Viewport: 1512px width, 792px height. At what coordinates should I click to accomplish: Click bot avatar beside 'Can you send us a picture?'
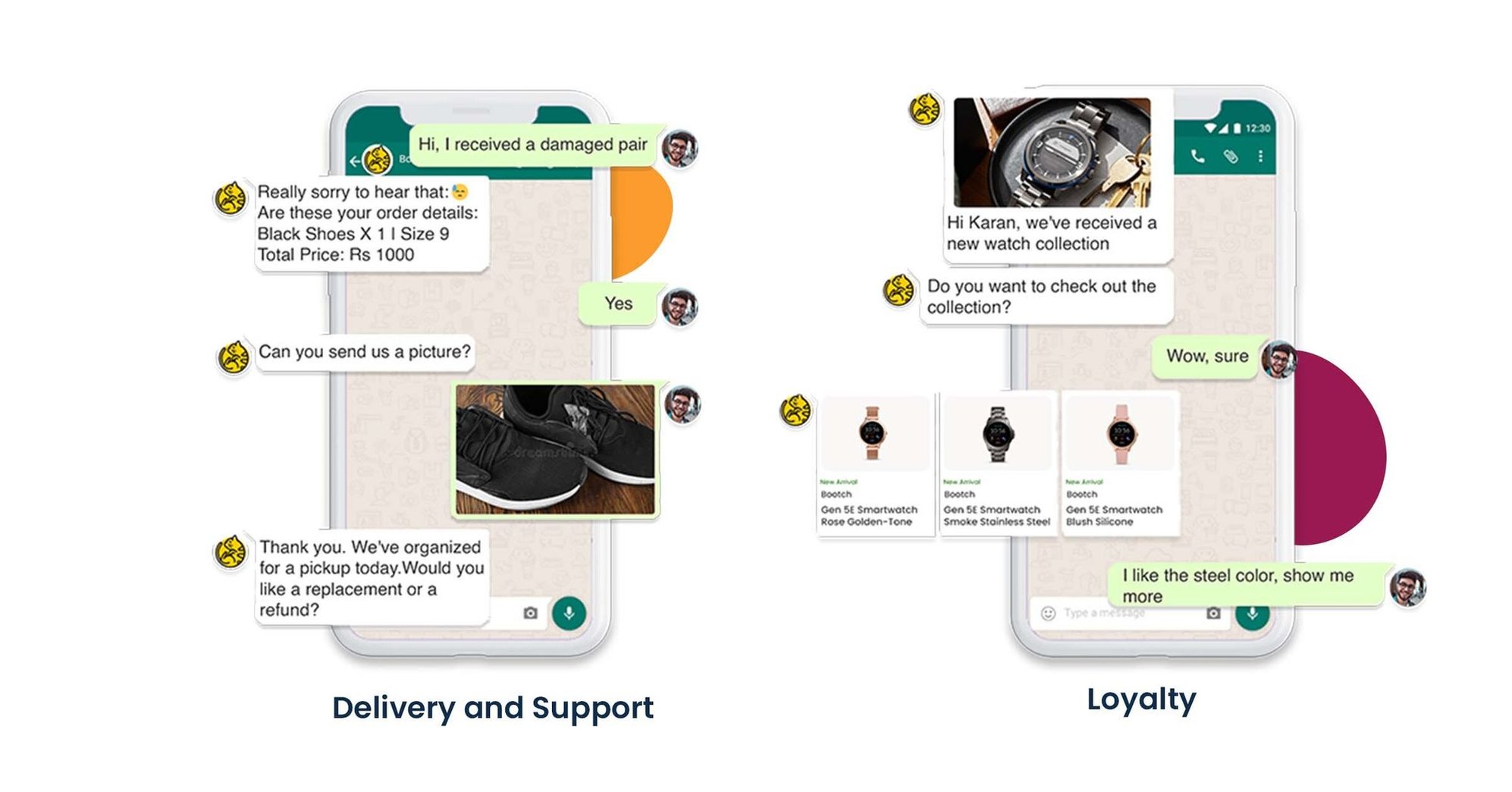tap(234, 357)
